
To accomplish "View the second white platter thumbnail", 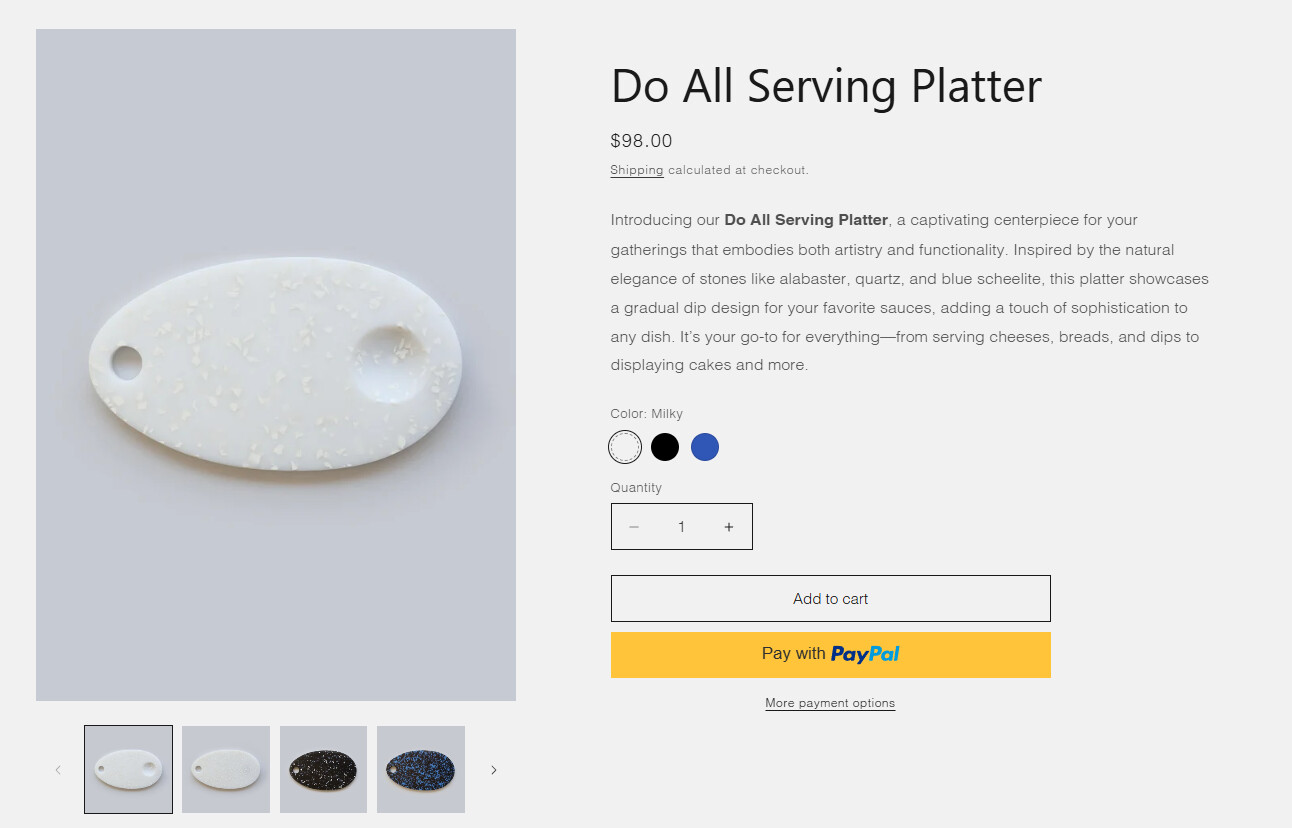I will coord(226,770).
